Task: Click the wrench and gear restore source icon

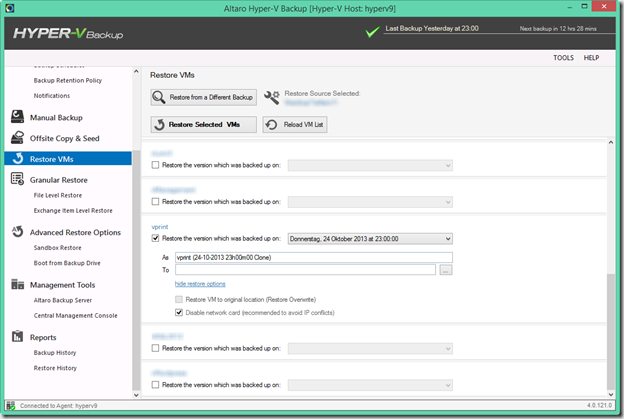Action: [272, 97]
